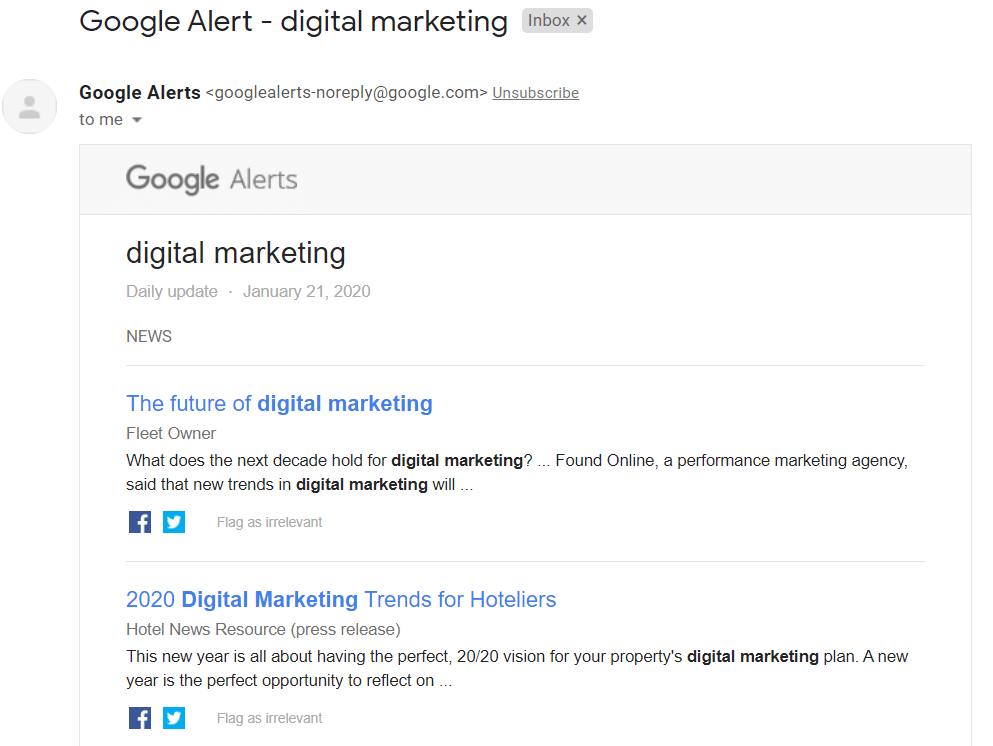Open Facebook share for Hoteliers article
993x746 pixels.
[x=140, y=717]
